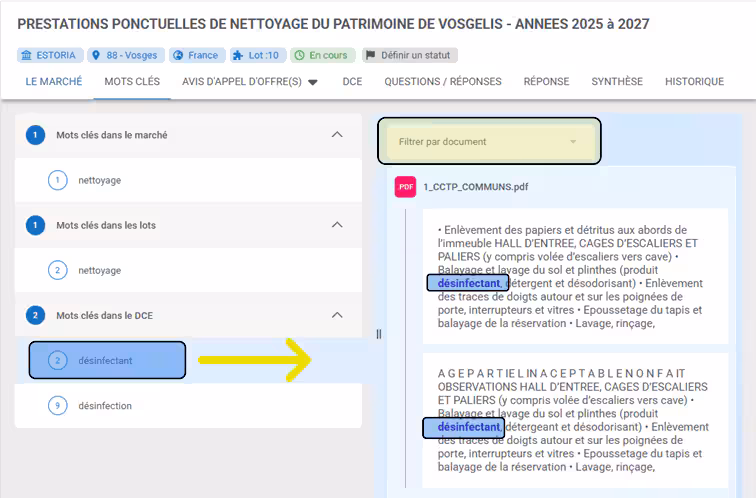Viewport: 756px width, 498px height.
Task: Select the désinfection keyword with 9 results
Action: [105, 406]
